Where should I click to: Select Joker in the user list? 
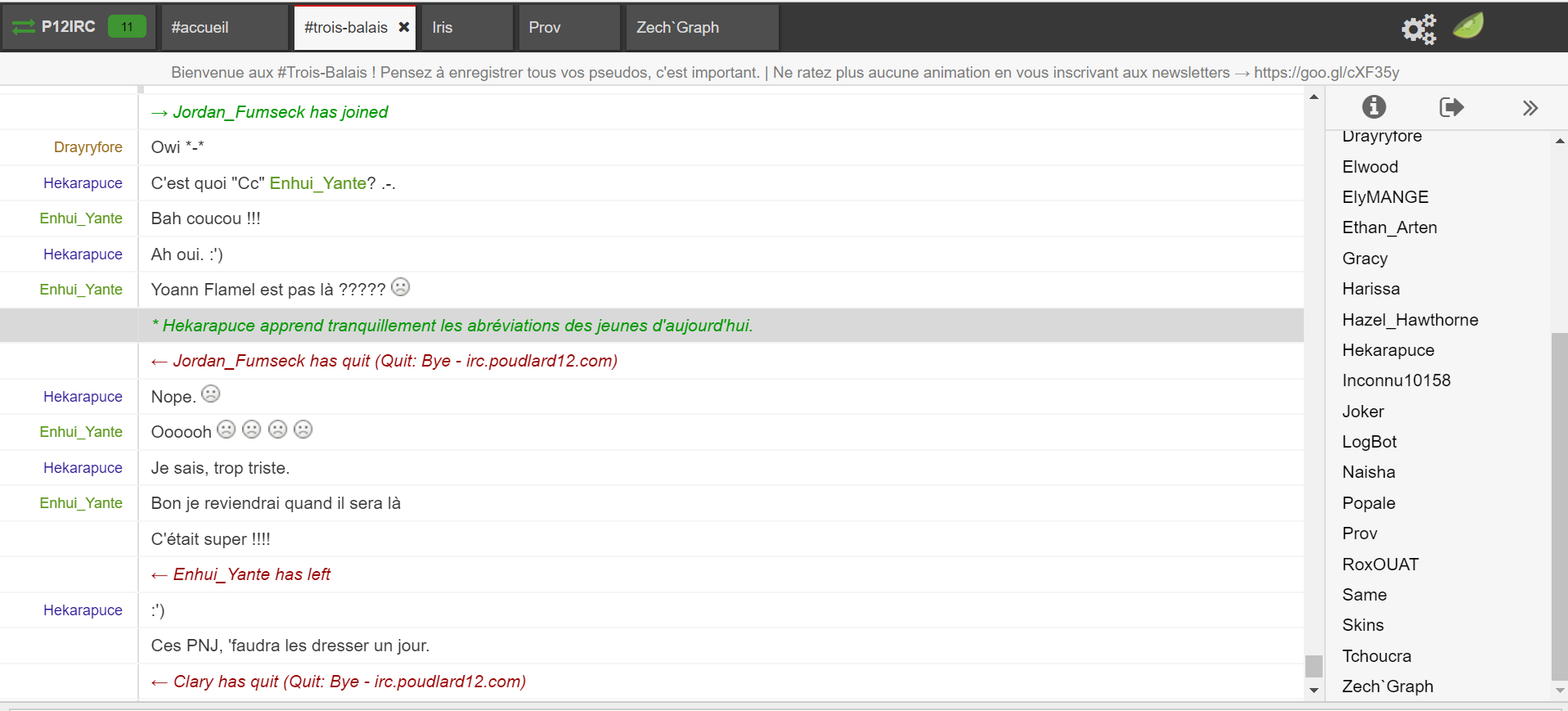point(1364,412)
